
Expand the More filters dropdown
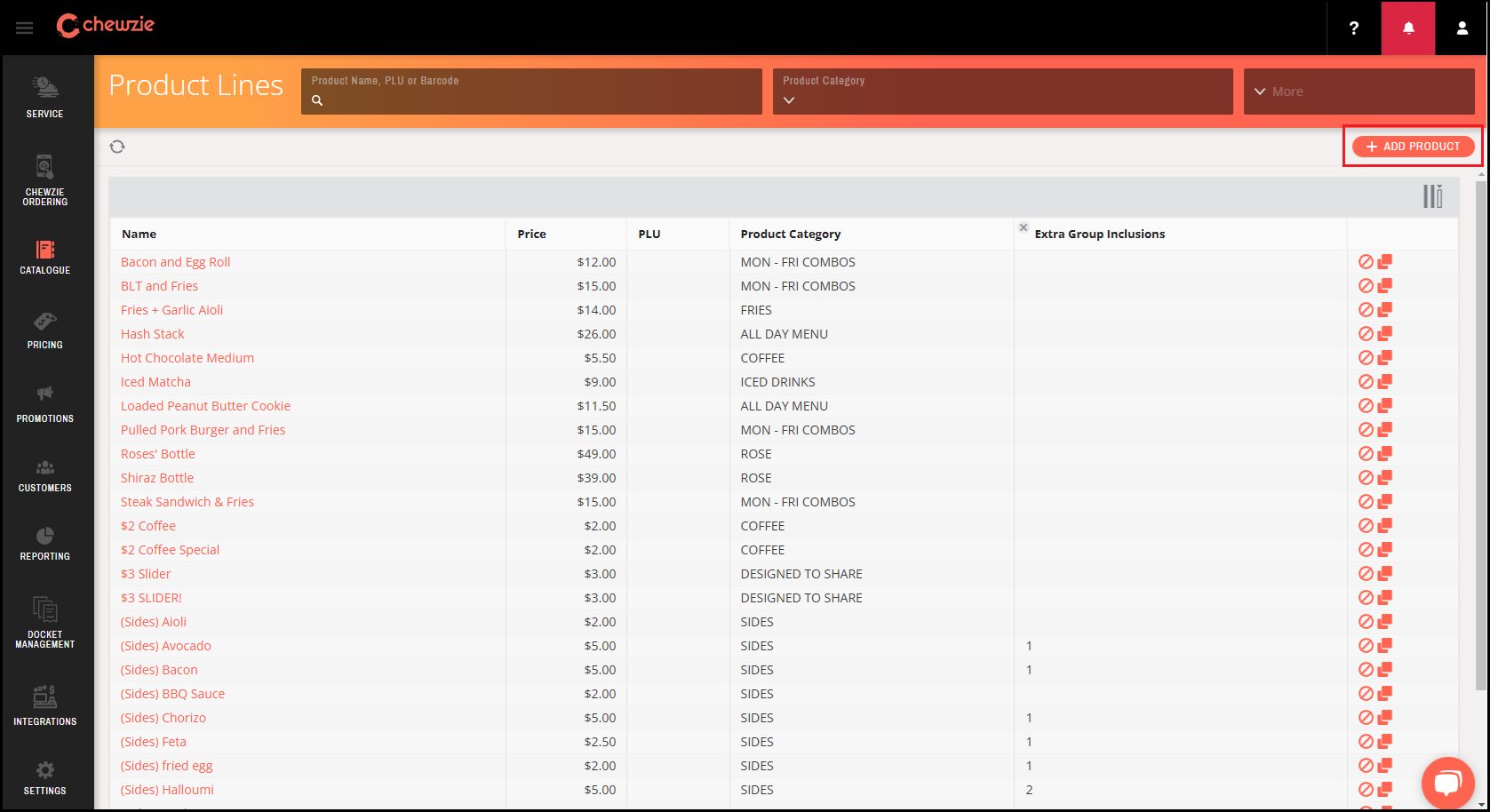1359,92
